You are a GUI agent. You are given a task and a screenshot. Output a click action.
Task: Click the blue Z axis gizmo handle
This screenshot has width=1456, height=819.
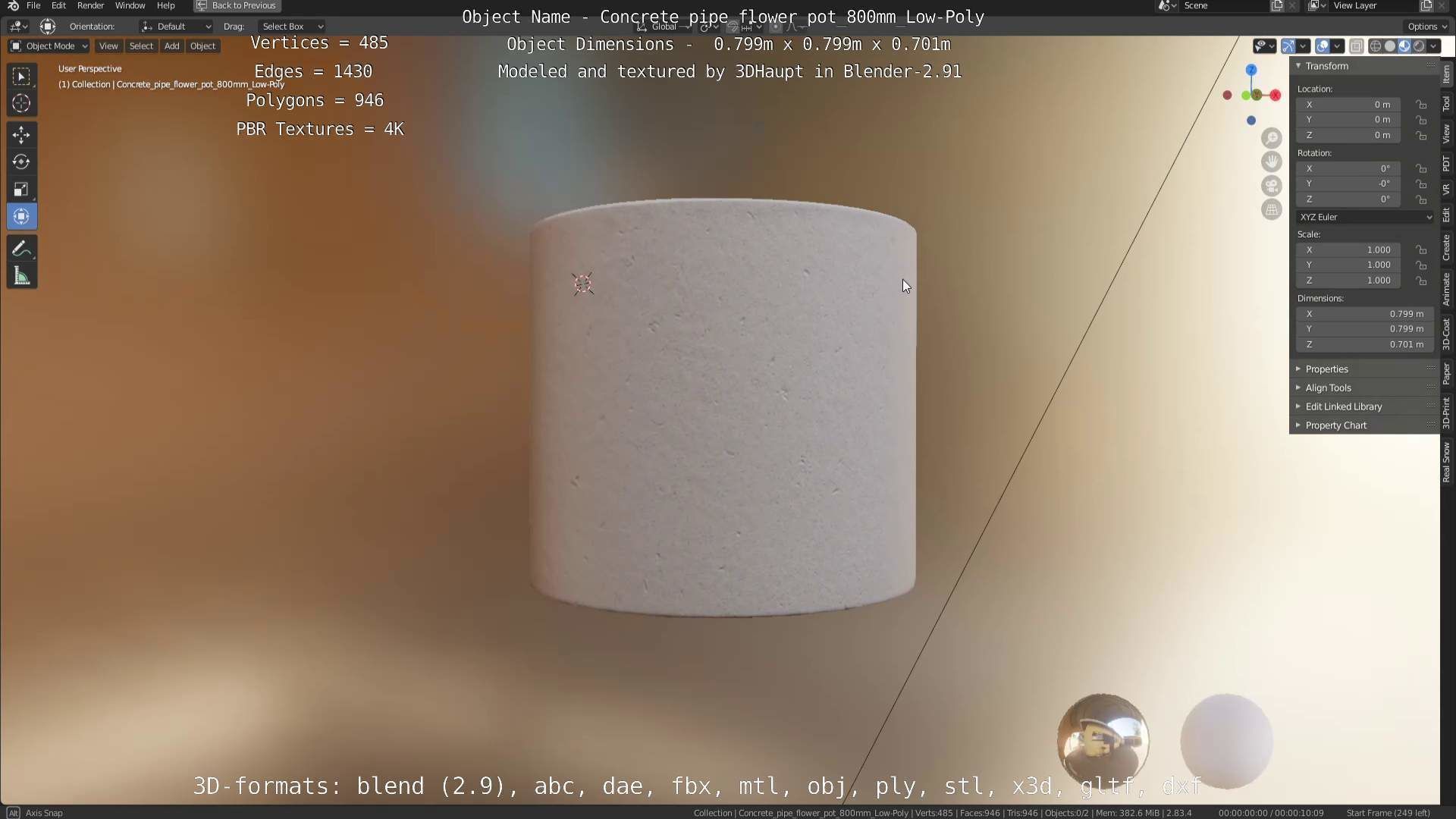click(1251, 70)
